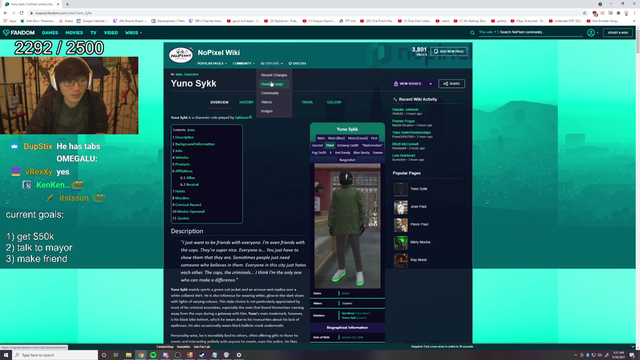Open the Description contents link
Image resolution: width=640 pixels, height=360 pixels.
[x=184, y=138]
